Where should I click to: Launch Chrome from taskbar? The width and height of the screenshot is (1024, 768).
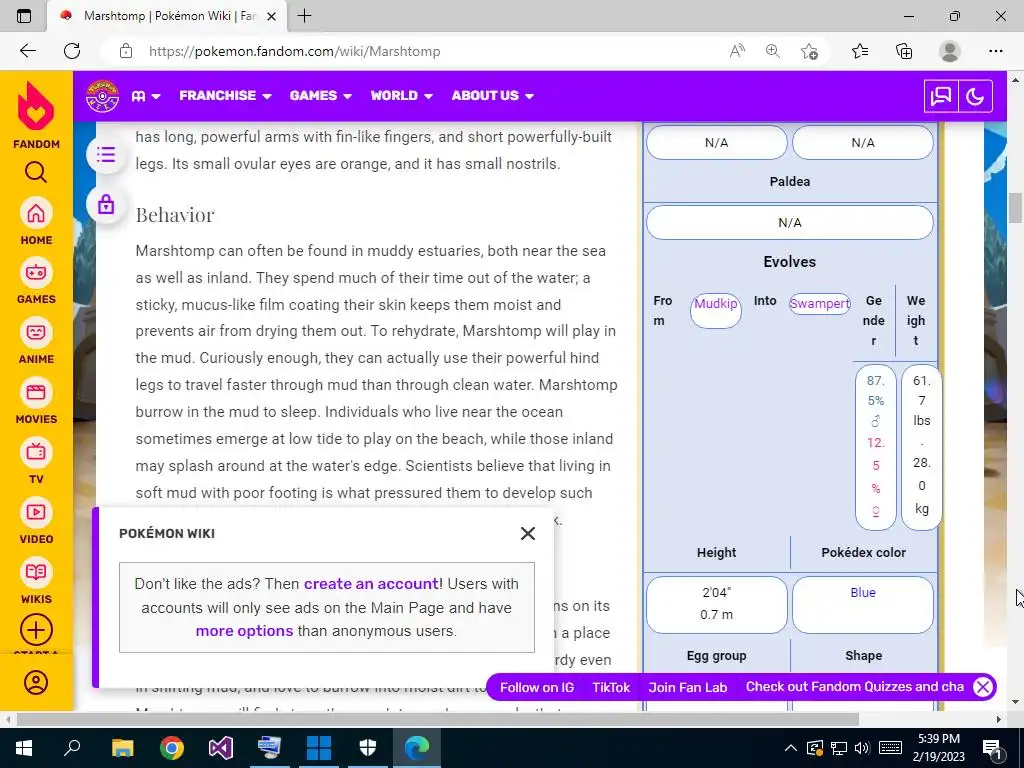[172, 747]
